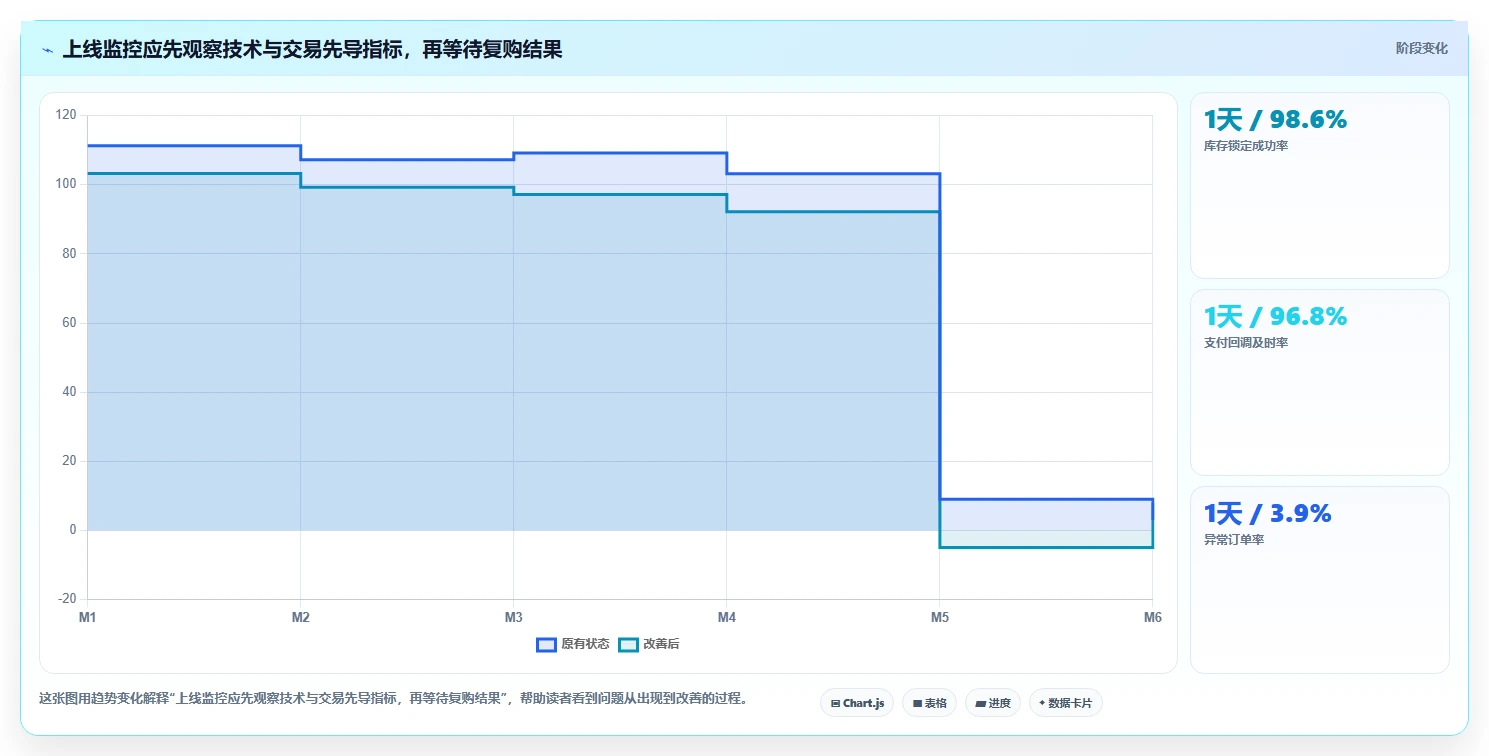The height and width of the screenshot is (756, 1489).
Task: Click the lightning icon beside the title
Action: (x=47, y=50)
